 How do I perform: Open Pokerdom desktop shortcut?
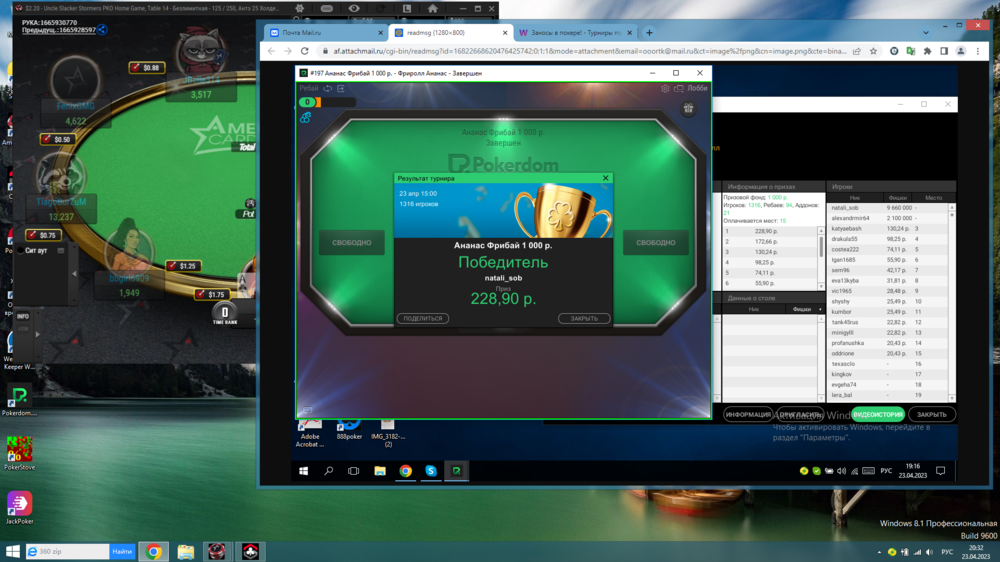click(19, 396)
